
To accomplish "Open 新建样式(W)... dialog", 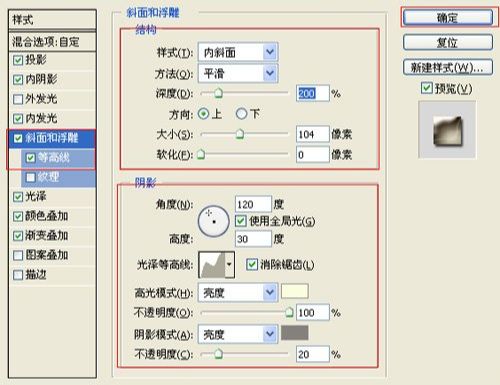I will 448,68.
